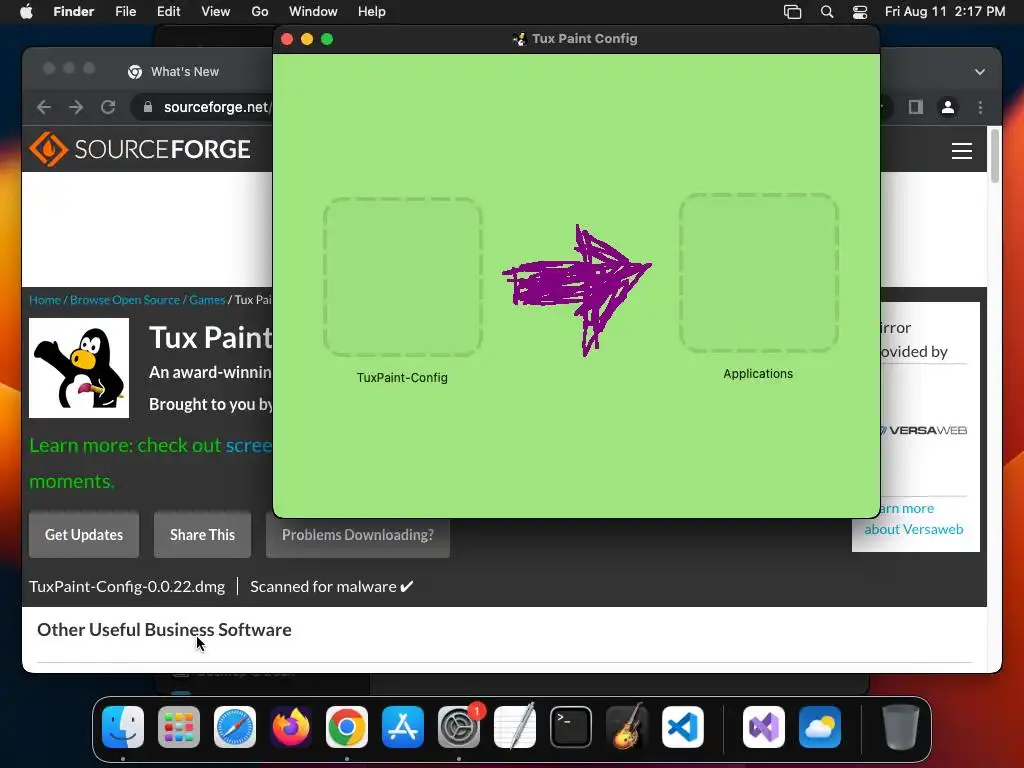This screenshot has width=1024, height=768.
Task: Launch Safari from the Dock
Action: [x=235, y=727]
